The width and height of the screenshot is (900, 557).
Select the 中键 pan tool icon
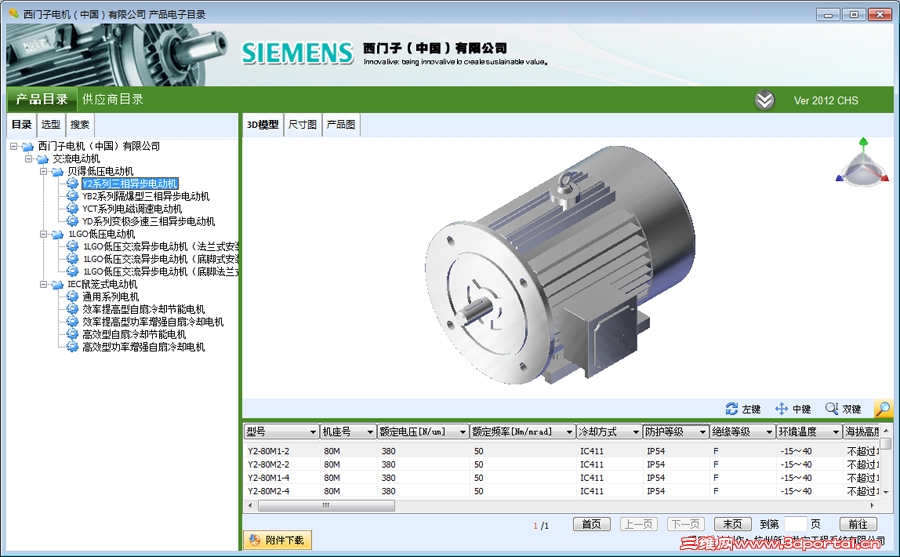(x=781, y=409)
